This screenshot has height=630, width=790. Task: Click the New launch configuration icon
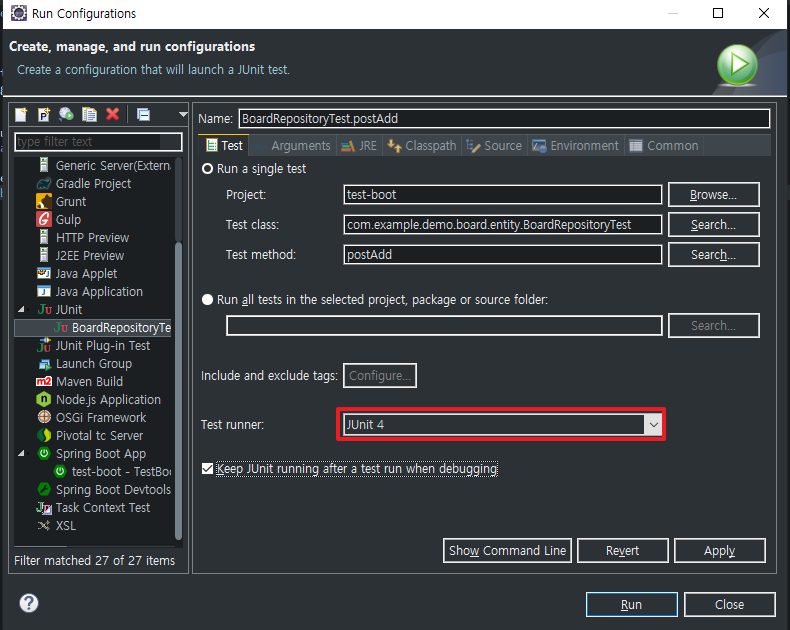pyautogui.click(x=21, y=115)
